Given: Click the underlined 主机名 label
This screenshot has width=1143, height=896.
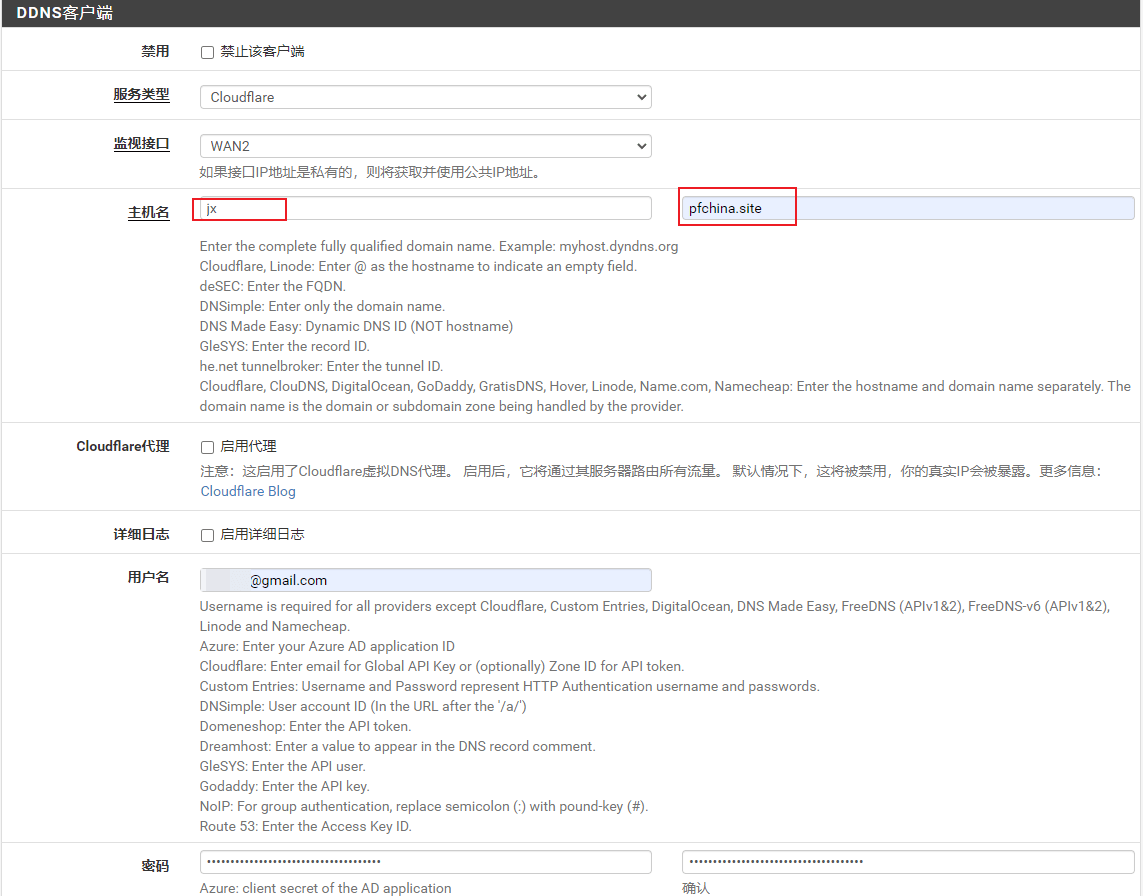Looking at the screenshot, I should click(148, 212).
